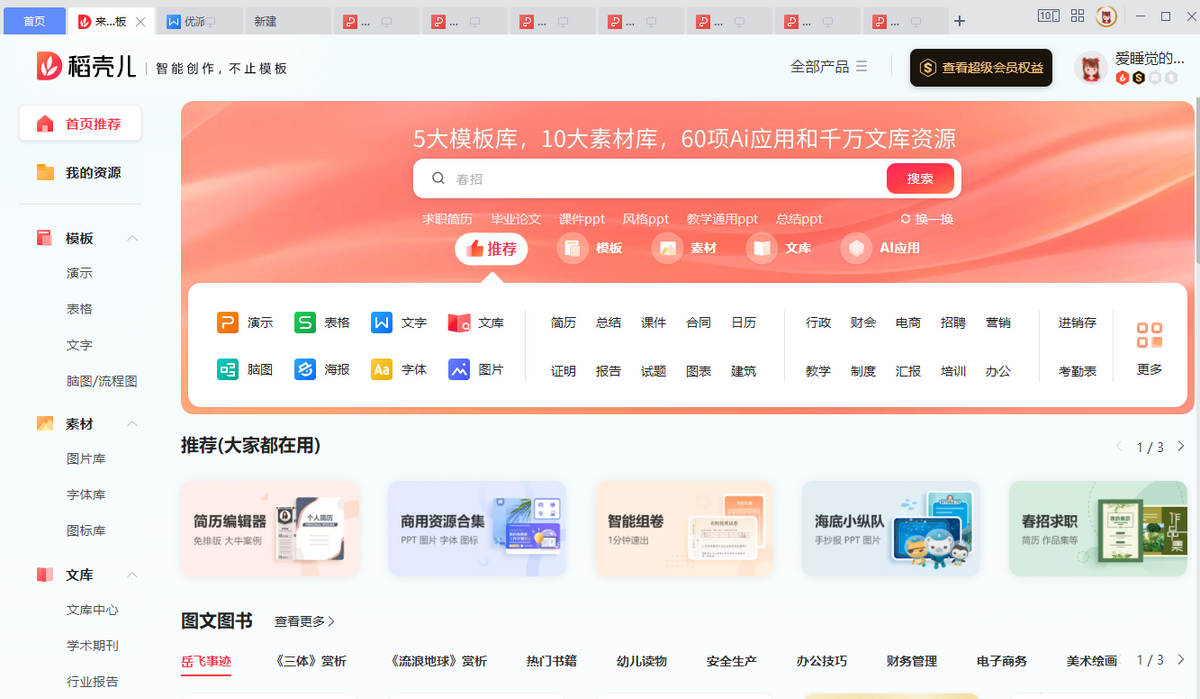This screenshot has width=1200, height=699.
Task: Select the 推荐 banner tab
Action: [491, 249]
